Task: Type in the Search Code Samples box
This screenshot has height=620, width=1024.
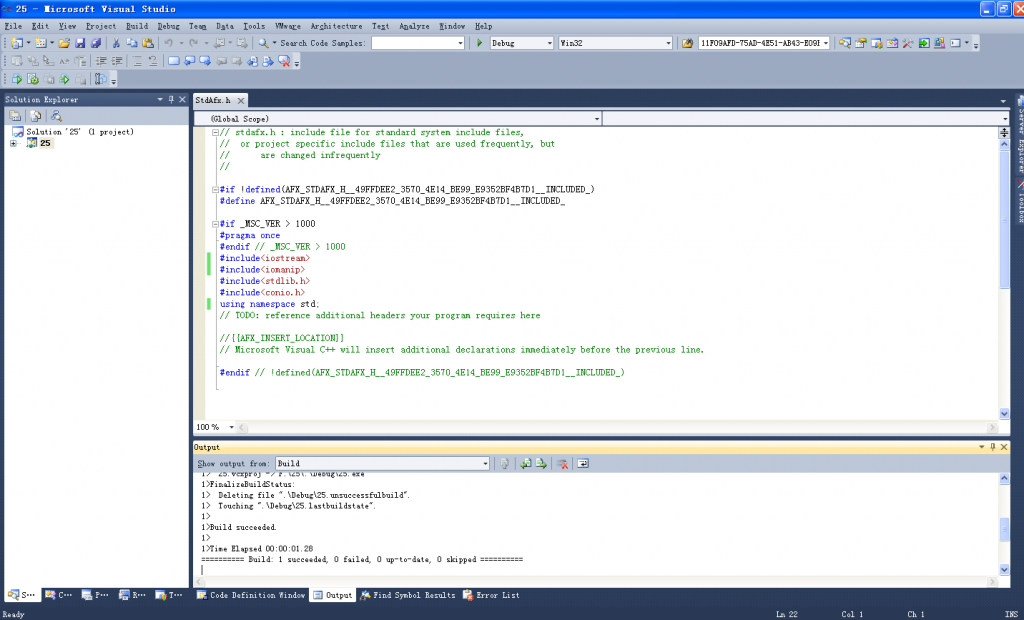Action: (x=416, y=43)
